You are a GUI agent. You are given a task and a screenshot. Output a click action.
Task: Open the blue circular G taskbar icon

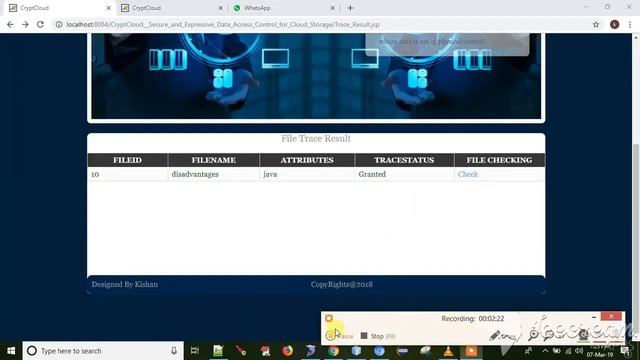[379, 351]
